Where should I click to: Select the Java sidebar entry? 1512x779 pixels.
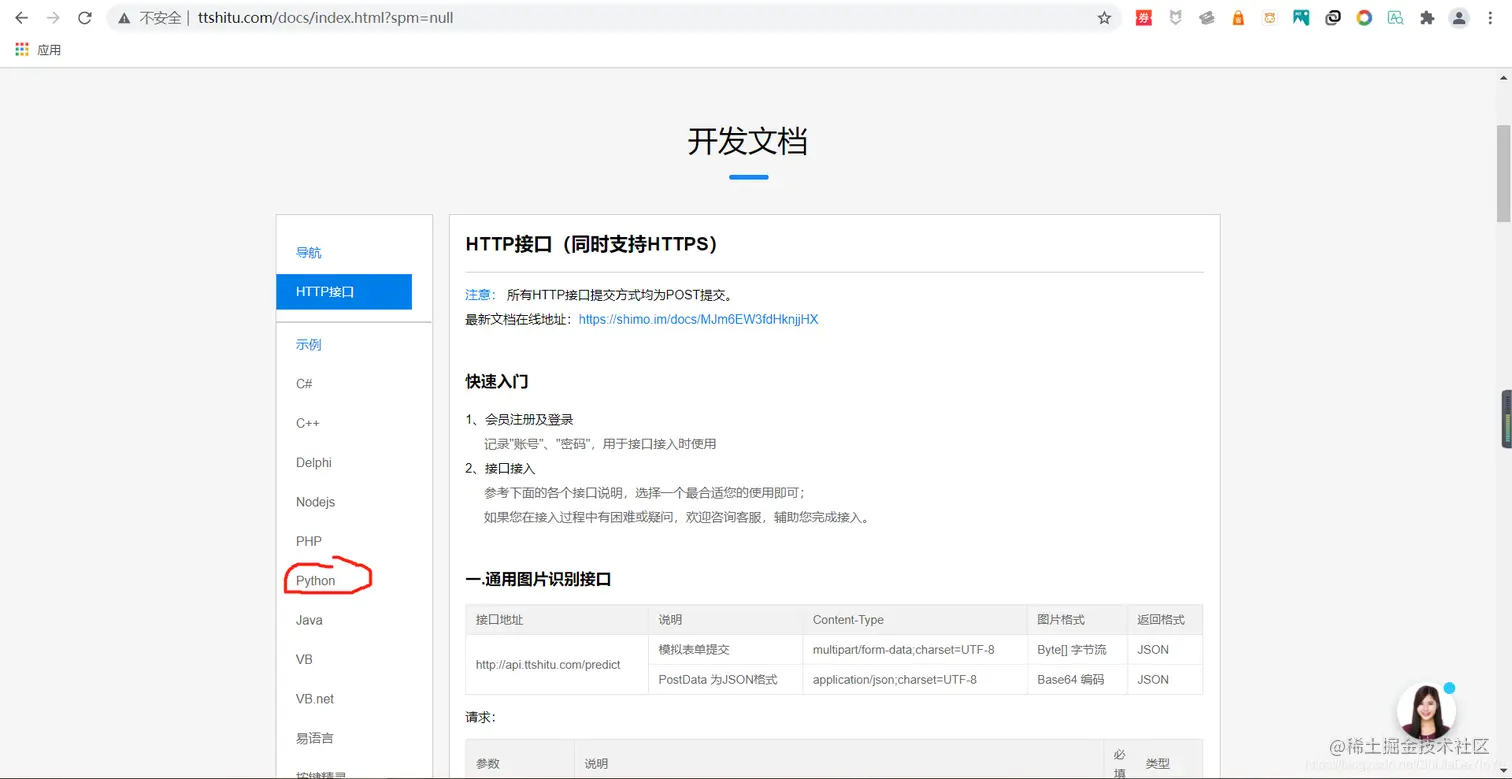pyautogui.click(x=308, y=620)
